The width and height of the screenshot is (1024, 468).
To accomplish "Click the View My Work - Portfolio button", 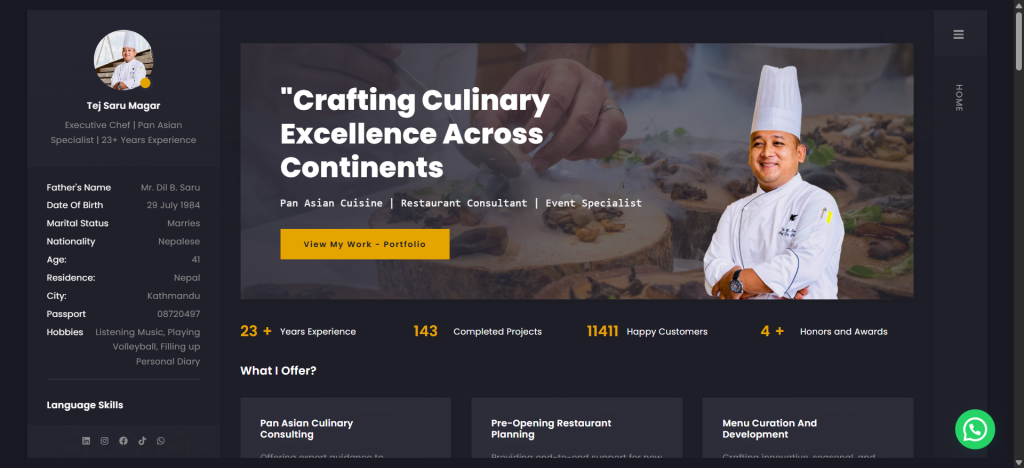I will [364, 244].
